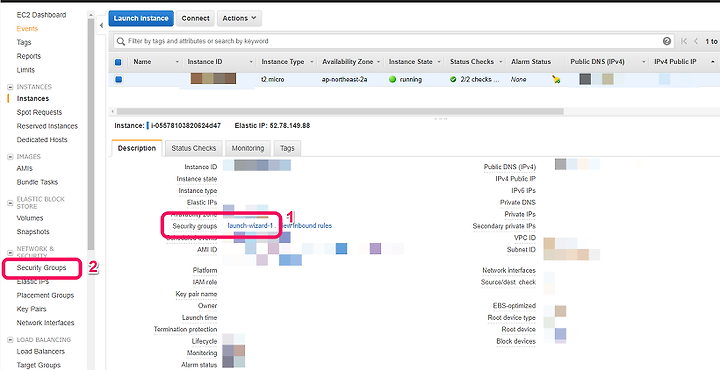Switch to the Monitoring tab

click(x=248, y=148)
